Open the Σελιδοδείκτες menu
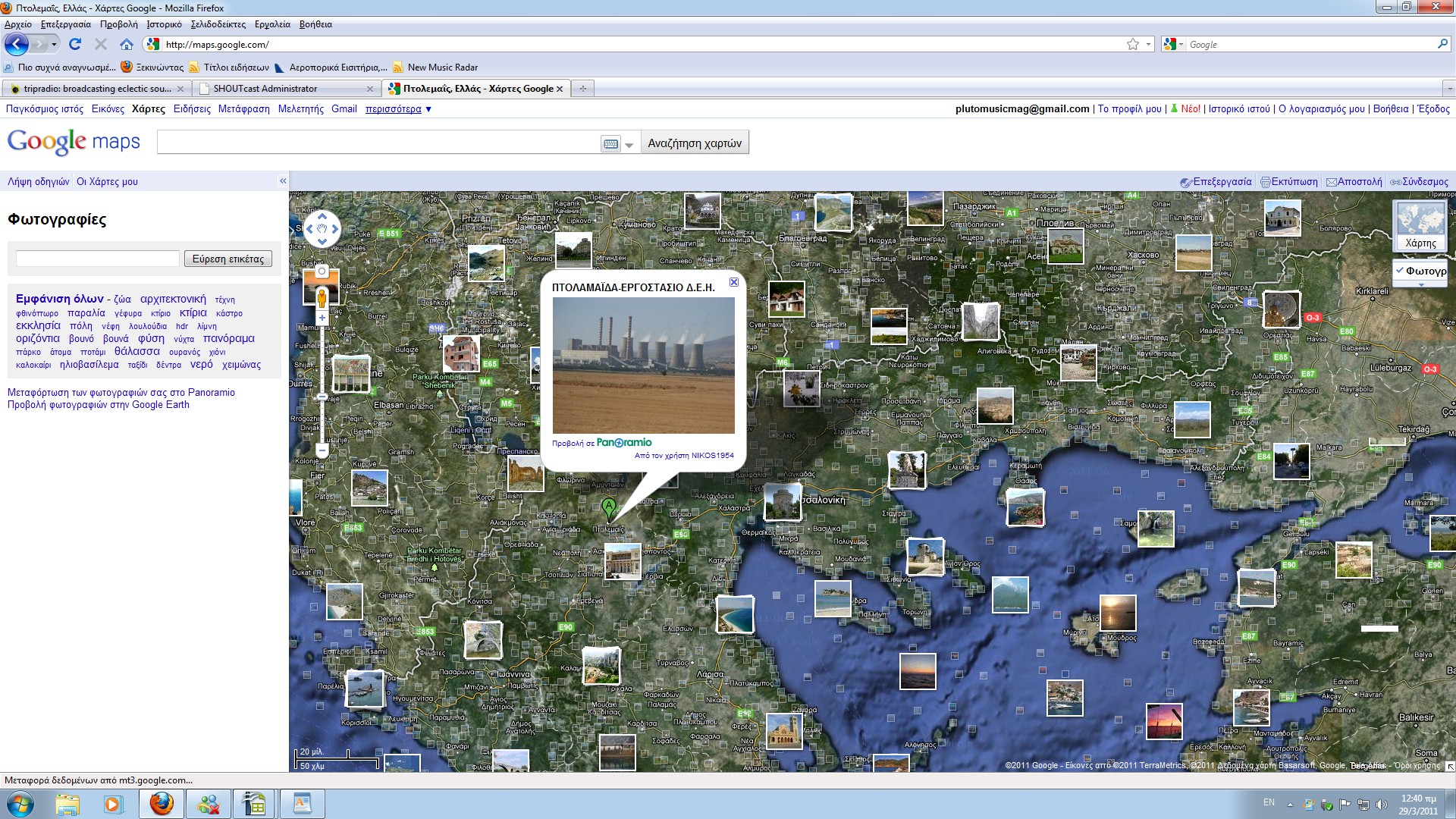 coord(218,24)
